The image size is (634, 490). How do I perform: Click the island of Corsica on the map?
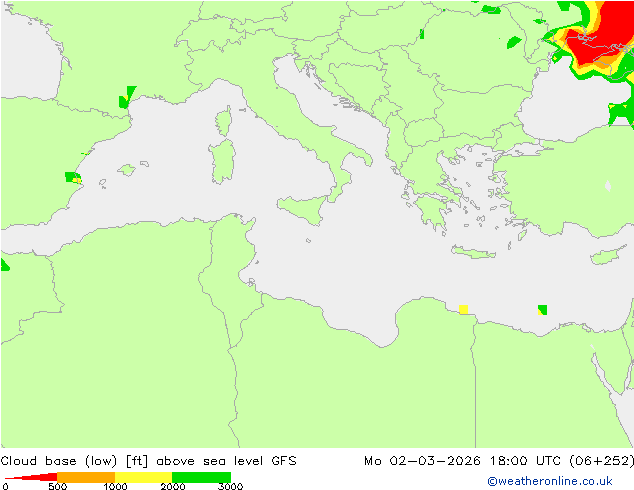tap(224, 121)
